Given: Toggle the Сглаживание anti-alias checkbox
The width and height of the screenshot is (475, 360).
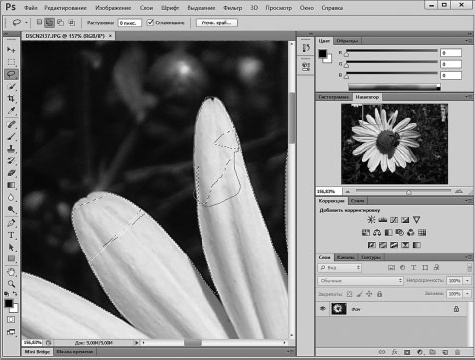Looking at the screenshot, I should [x=150, y=22].
